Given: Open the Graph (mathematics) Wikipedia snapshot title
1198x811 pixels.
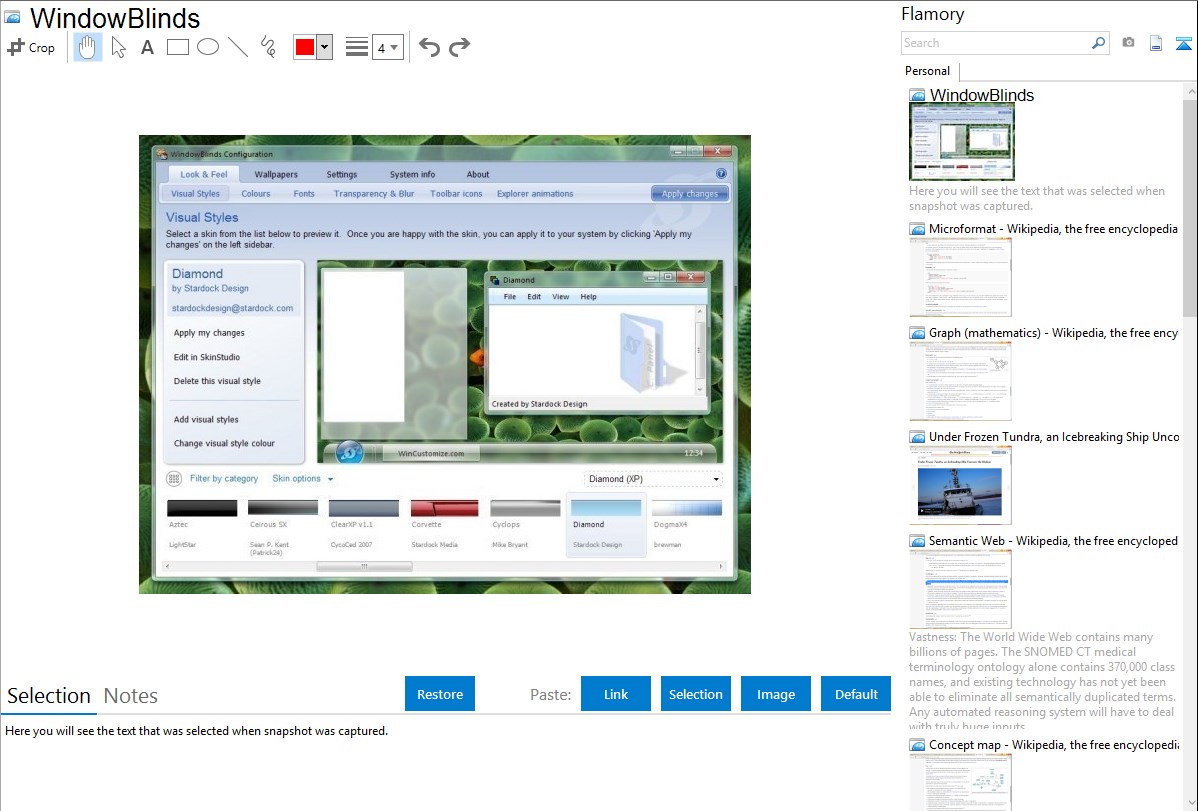Looking at the screenshot, I should [x=1053, y=333].
